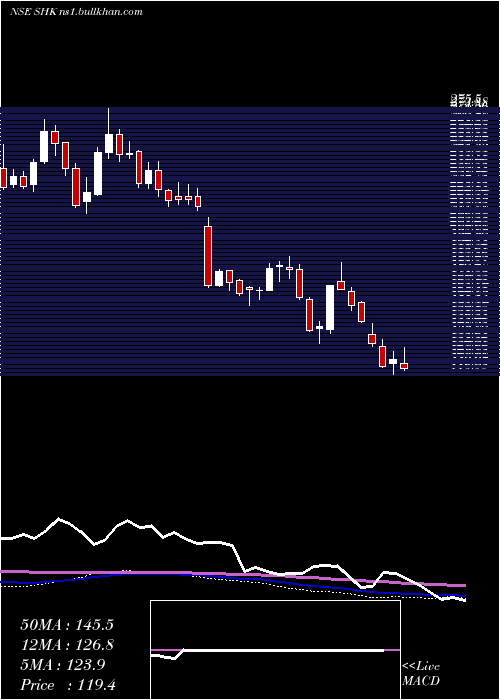Viewport: 500px width, 700px height.
Task: Click inside the MACD indicator box
Action: click(x=275, y=650)
